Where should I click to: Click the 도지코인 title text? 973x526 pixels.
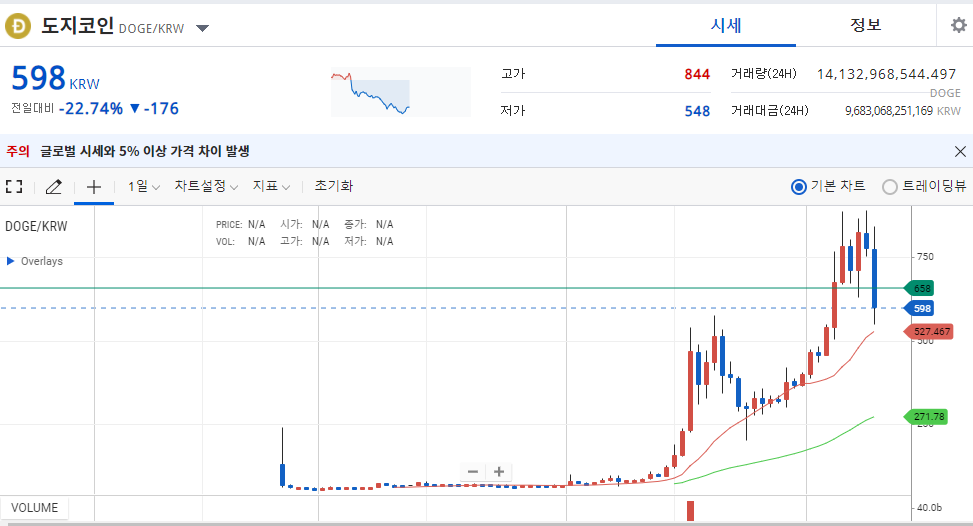[78, 25]
